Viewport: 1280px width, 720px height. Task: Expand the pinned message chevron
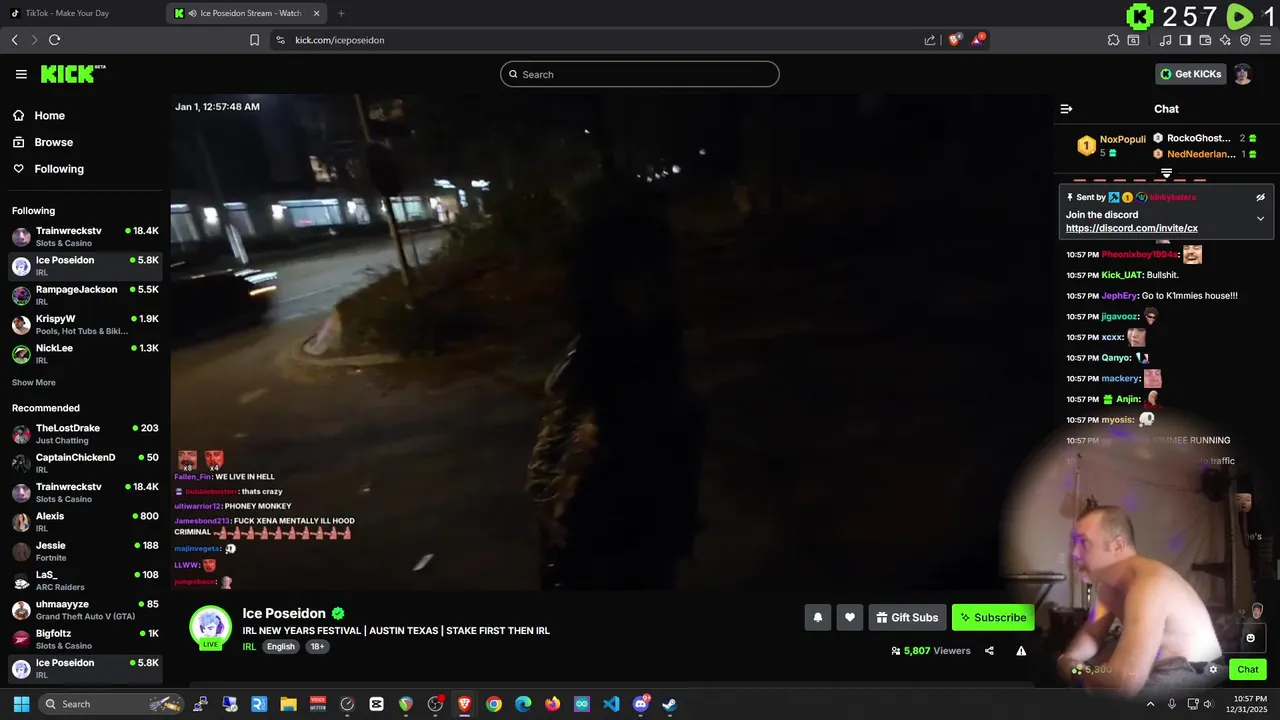[x=1260, y=218]
